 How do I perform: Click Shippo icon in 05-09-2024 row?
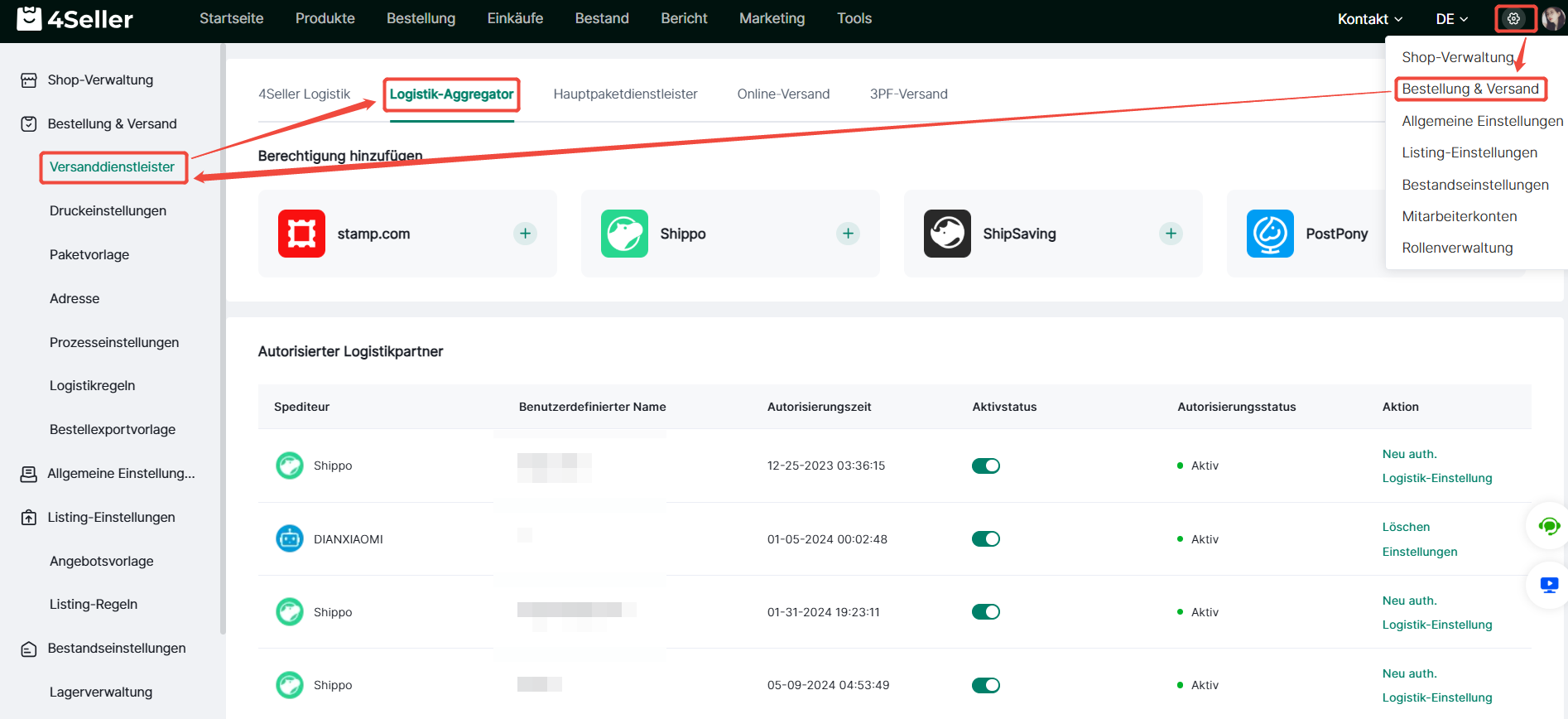pos(290,685)
